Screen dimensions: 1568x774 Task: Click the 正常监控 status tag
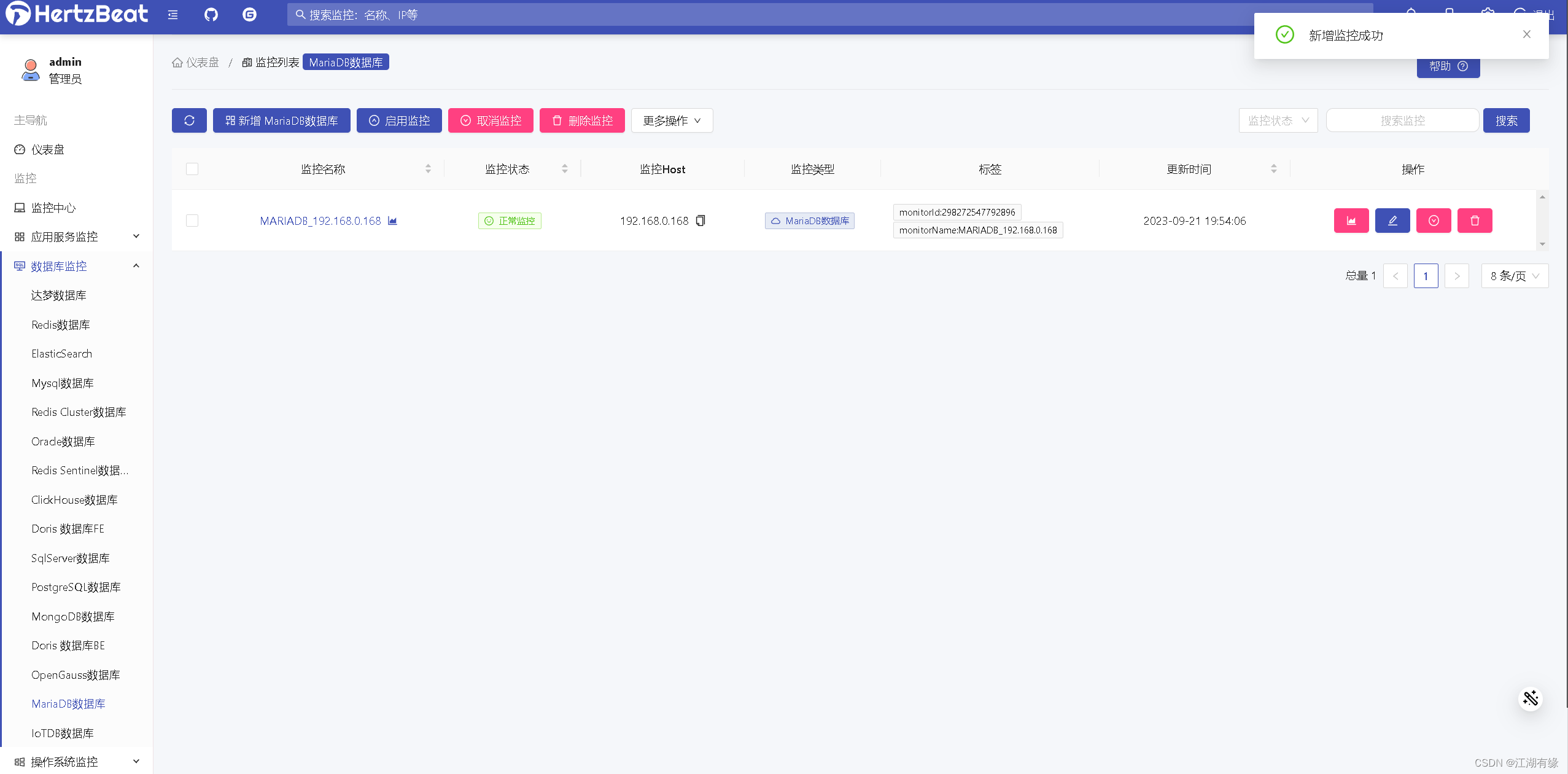pyautogui.click(x=510, y=221)
